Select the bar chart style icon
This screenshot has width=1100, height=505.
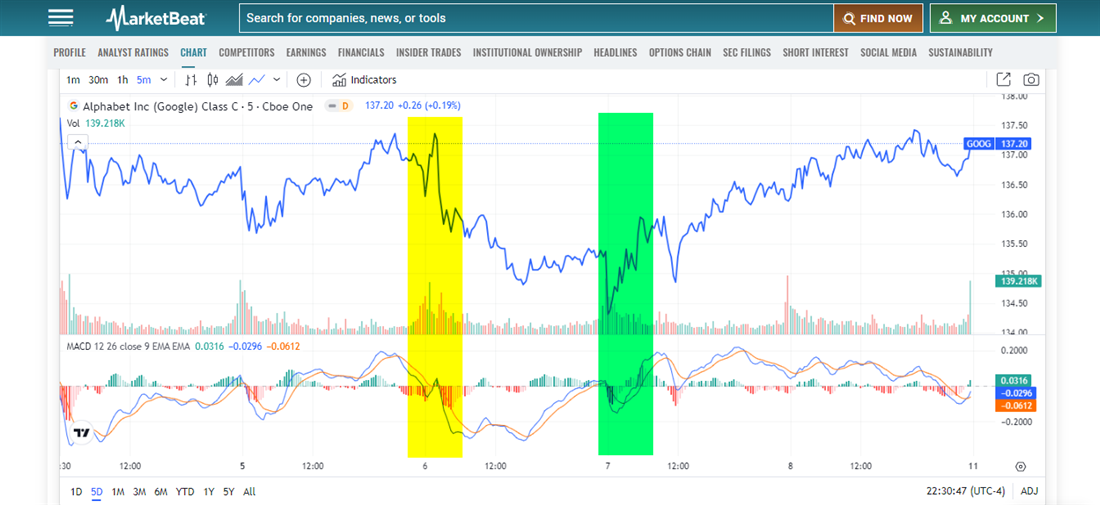click(191, 80)
